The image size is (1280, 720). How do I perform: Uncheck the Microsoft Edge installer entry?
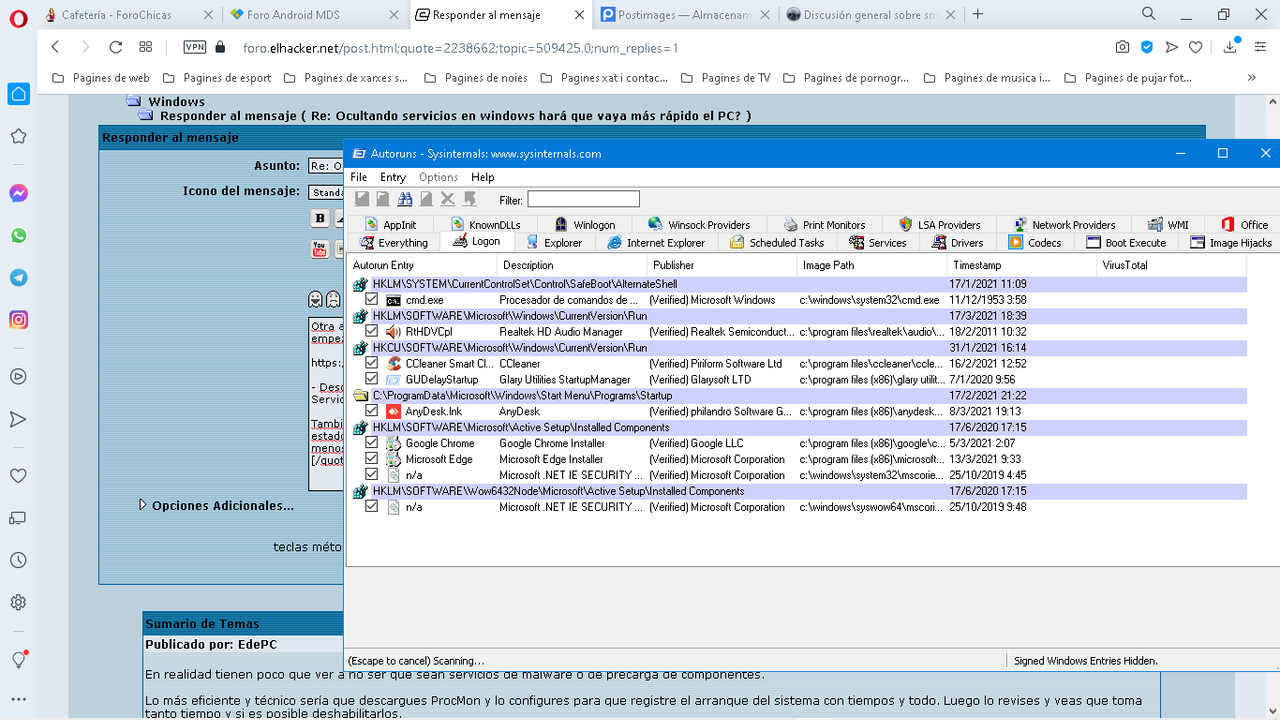(x=371, y=459)
